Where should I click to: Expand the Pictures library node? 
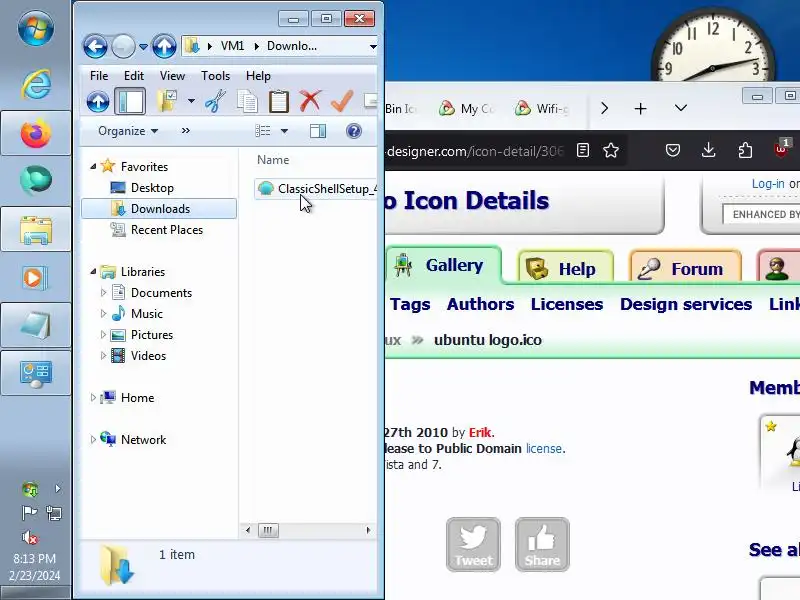coord(103,334)
